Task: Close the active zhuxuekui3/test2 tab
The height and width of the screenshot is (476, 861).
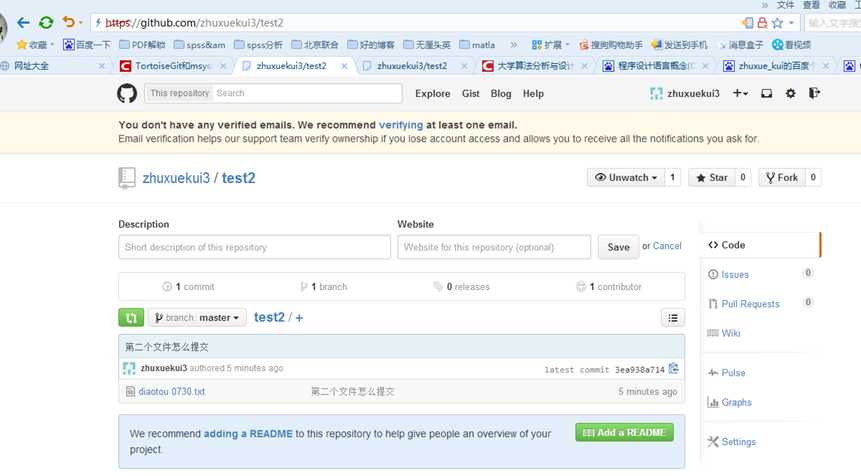Action: (x=344, y=66)
